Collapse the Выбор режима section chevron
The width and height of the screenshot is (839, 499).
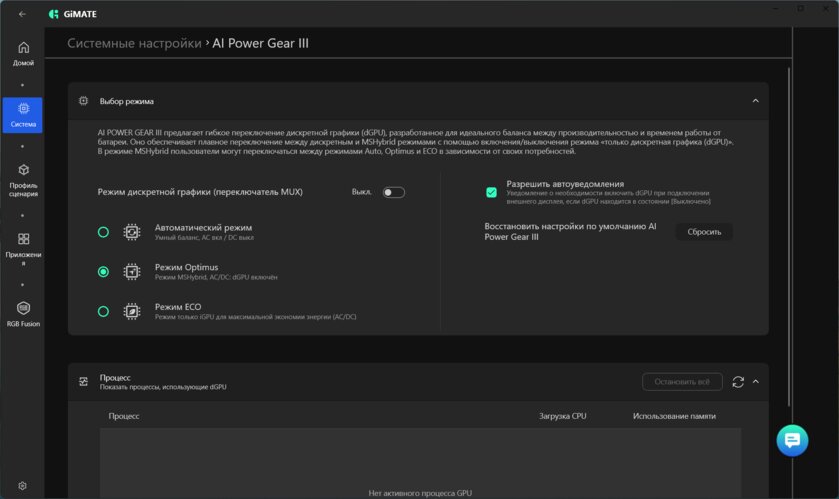[756, 101]
